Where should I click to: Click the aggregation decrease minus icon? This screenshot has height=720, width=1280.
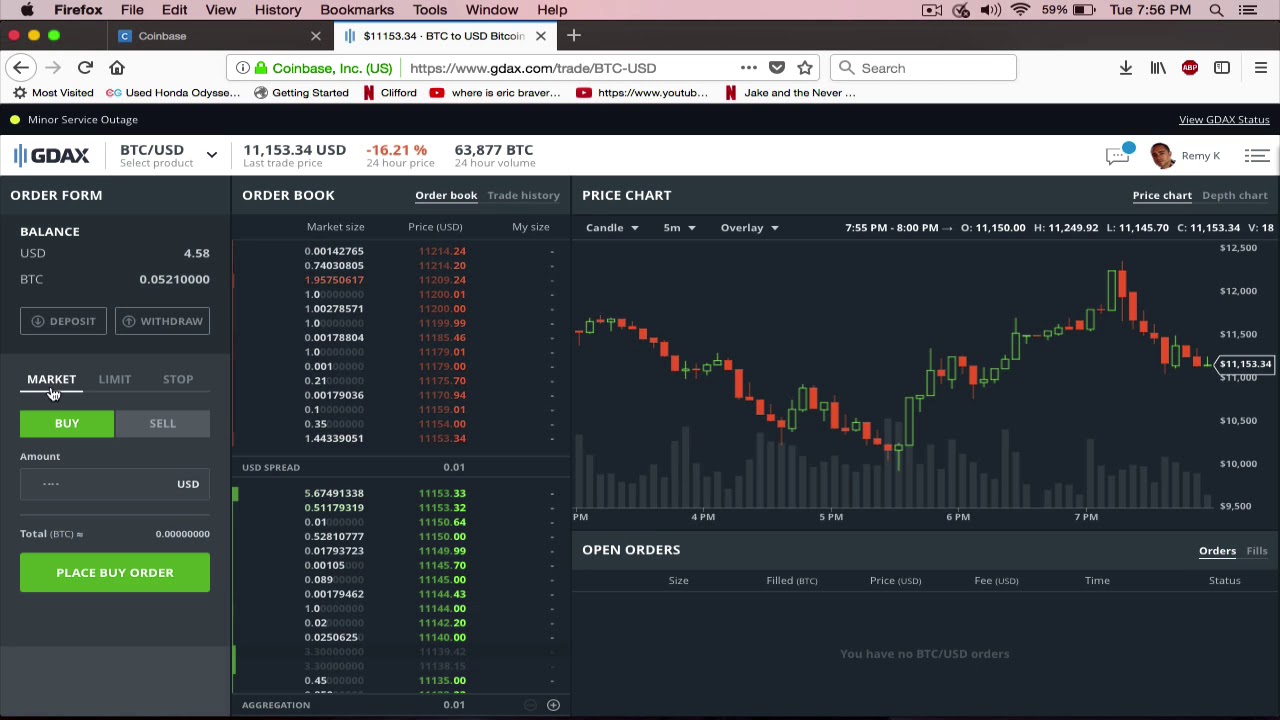pyautogui.click(x=531, y=705)
